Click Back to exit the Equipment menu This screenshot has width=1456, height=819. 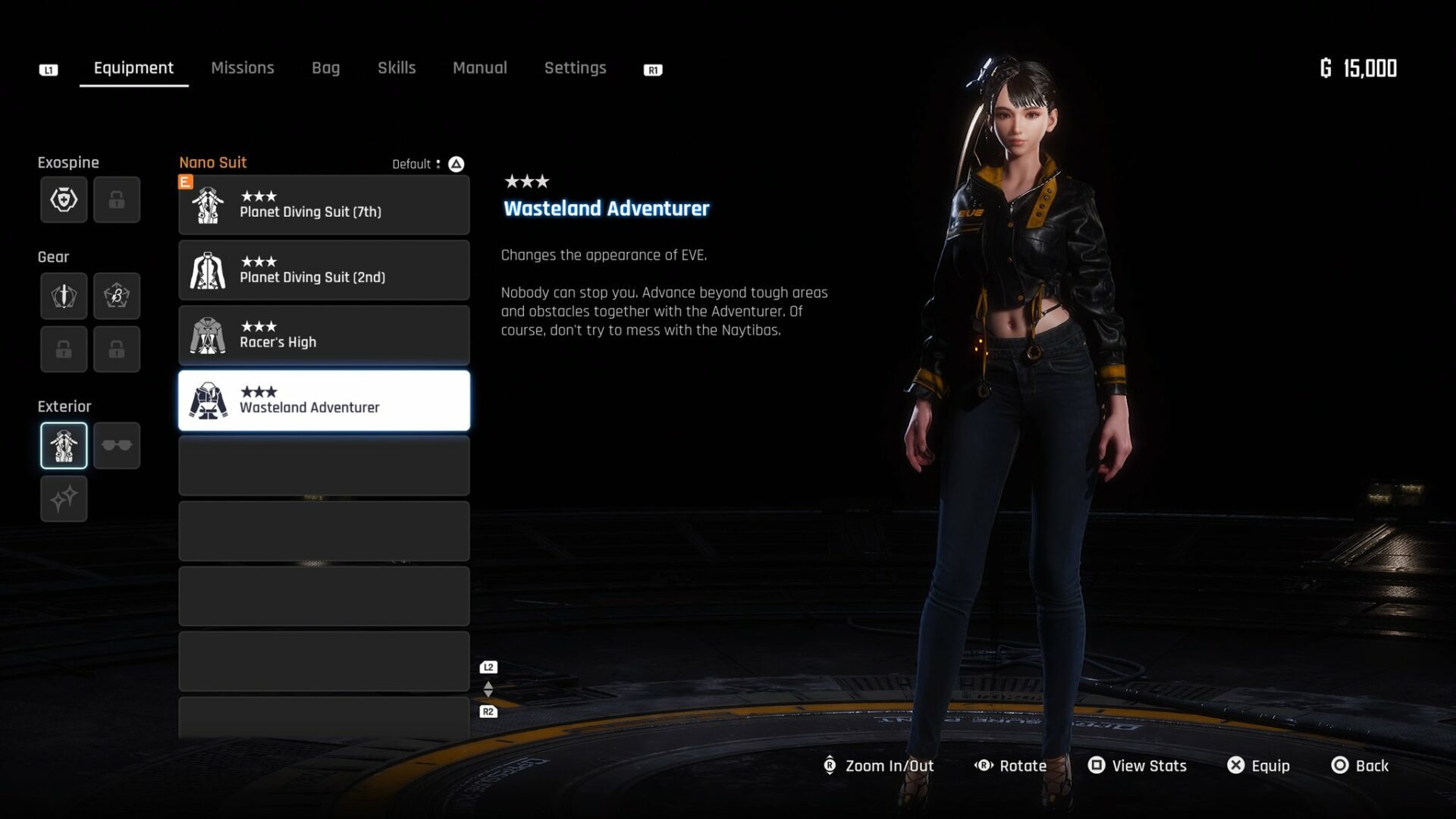[x=1338, y=766]
